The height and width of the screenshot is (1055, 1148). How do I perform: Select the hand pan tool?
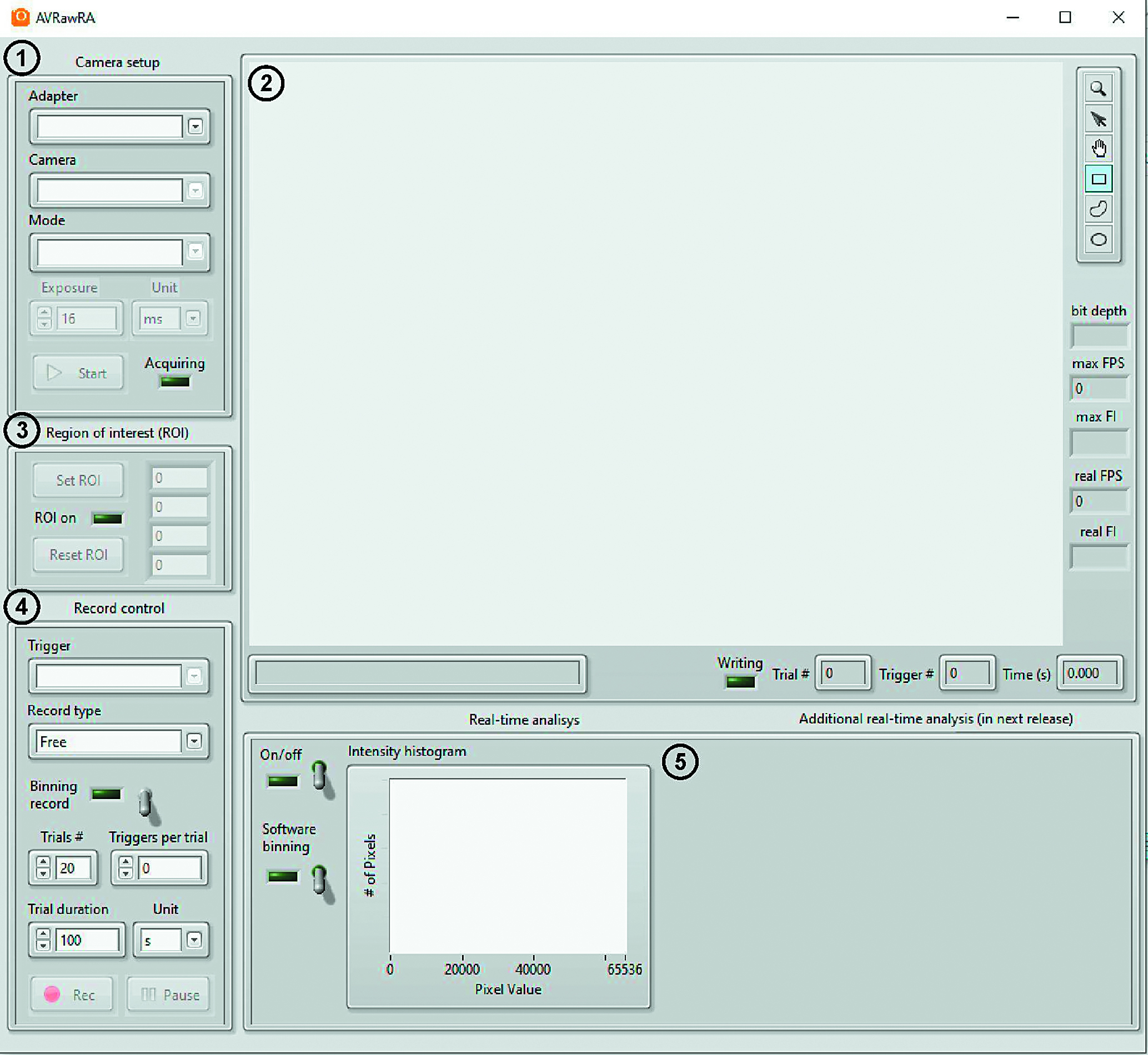[1098, 149]
